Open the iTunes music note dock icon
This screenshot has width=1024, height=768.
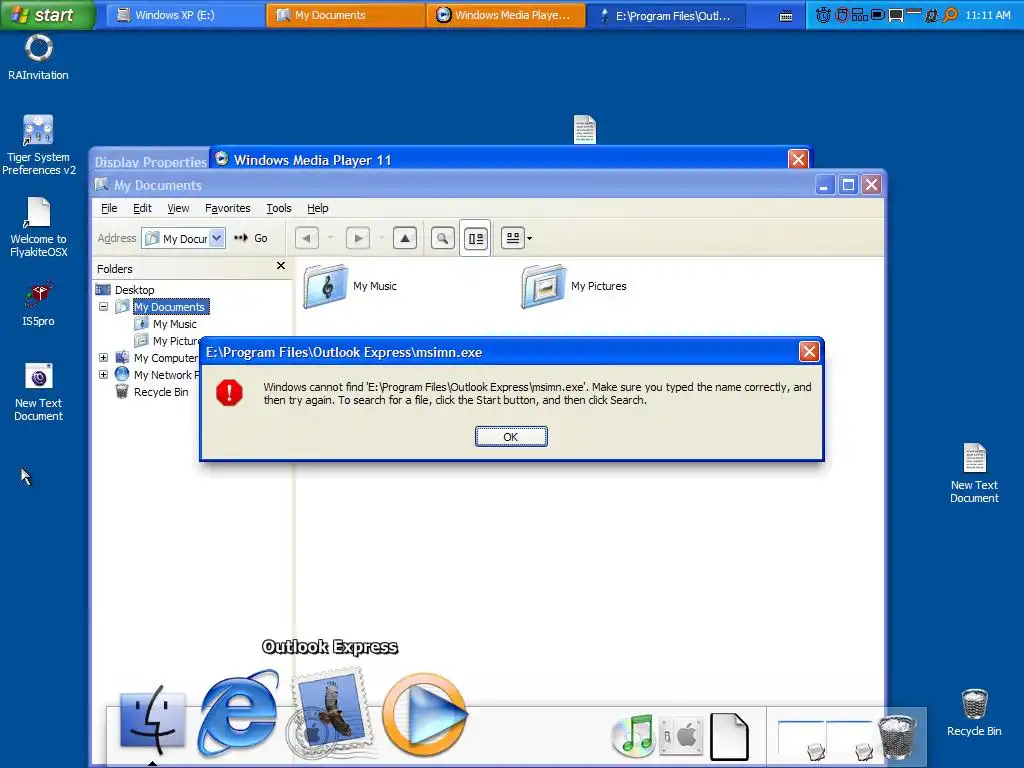[x=633, y=736]
